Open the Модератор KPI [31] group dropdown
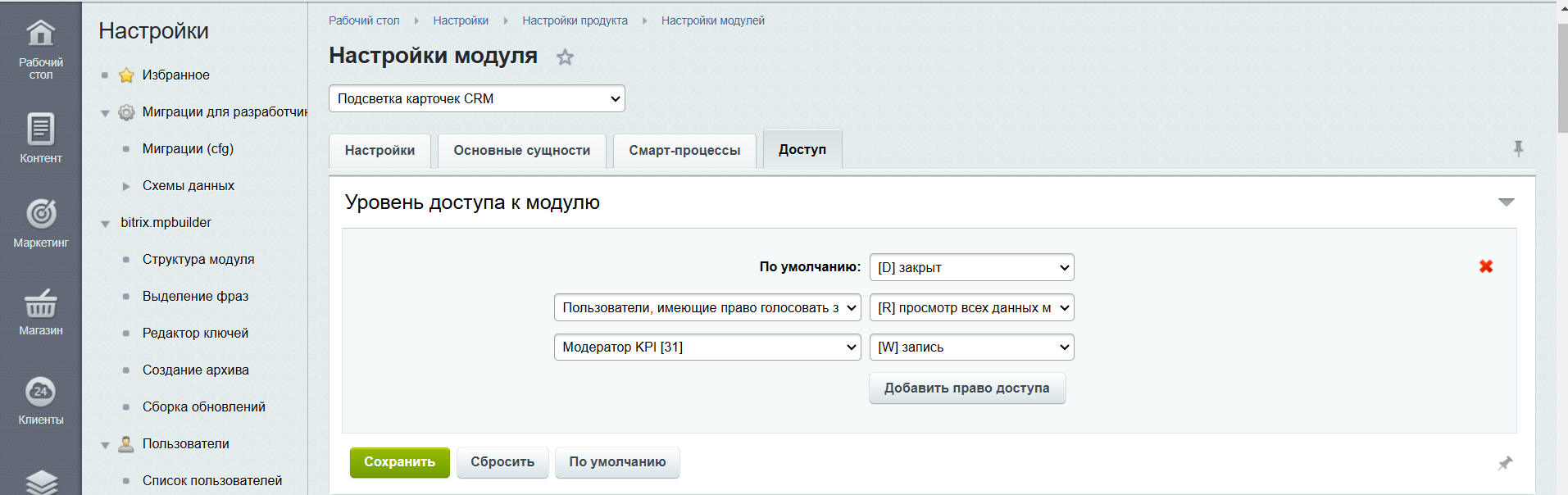 (707, 347)
